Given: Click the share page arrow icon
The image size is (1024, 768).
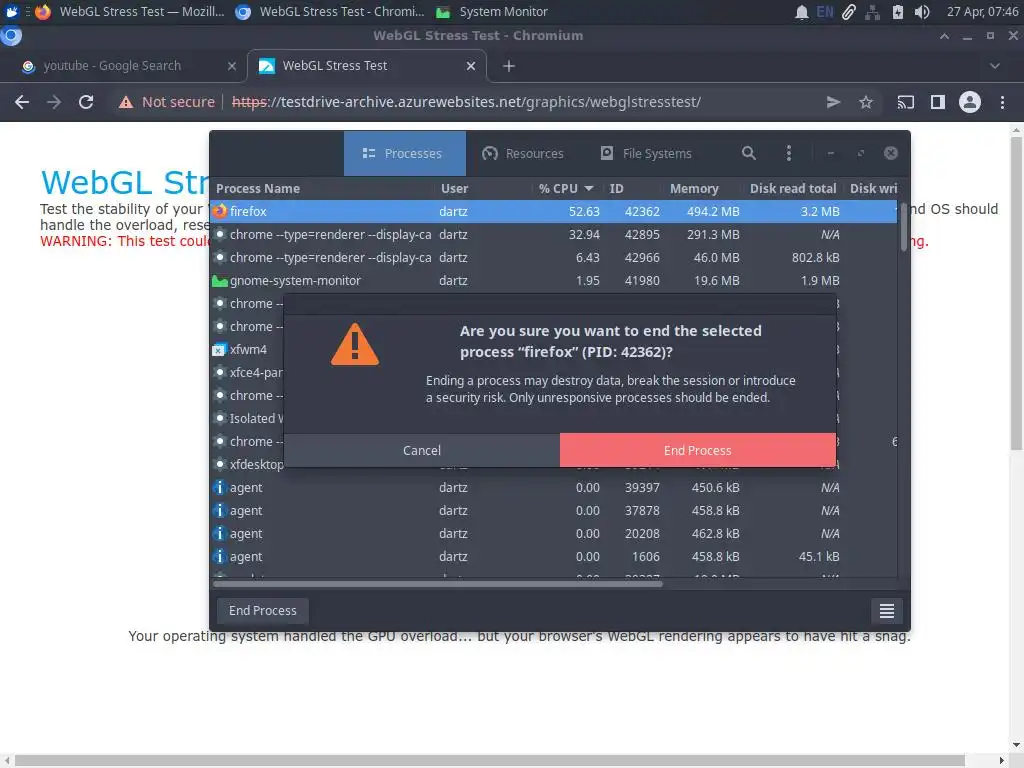Looking at the screenshot, I should [833, 102].
